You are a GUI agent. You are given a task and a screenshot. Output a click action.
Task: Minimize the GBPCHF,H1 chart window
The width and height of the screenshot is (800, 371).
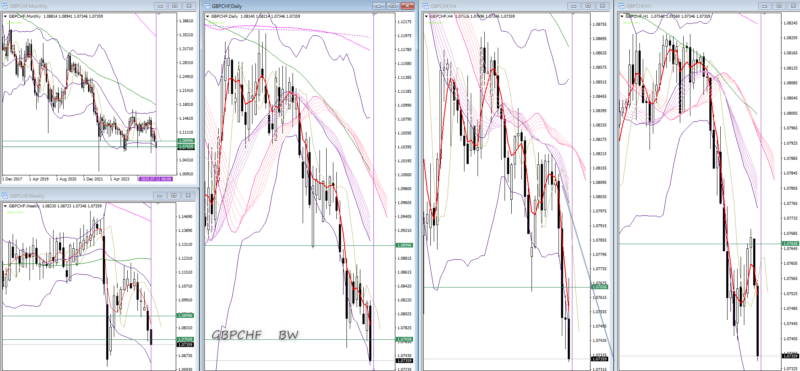click(765, 6)
